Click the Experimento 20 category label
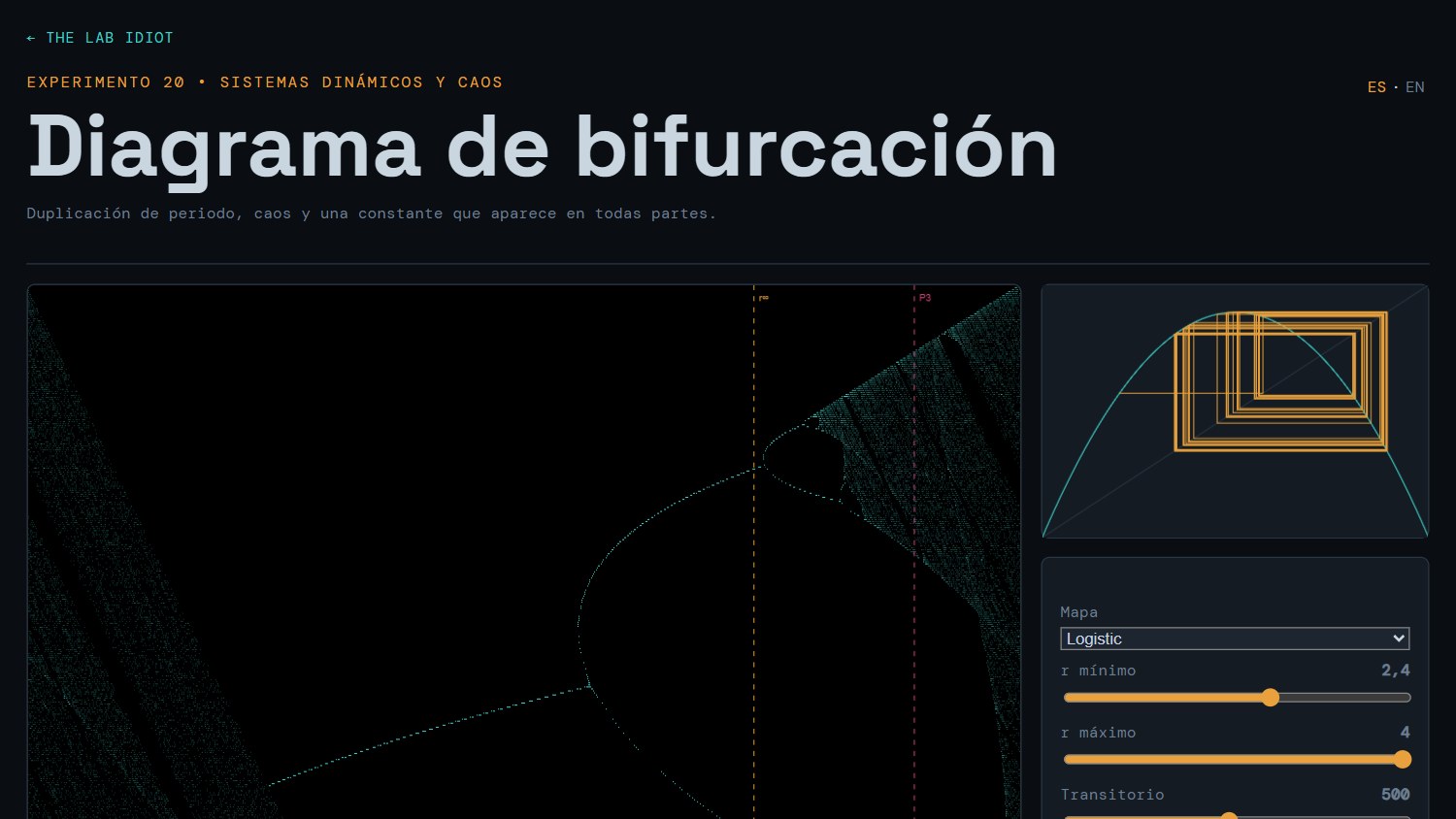The image size is (1456, 819). coord(265,82)
